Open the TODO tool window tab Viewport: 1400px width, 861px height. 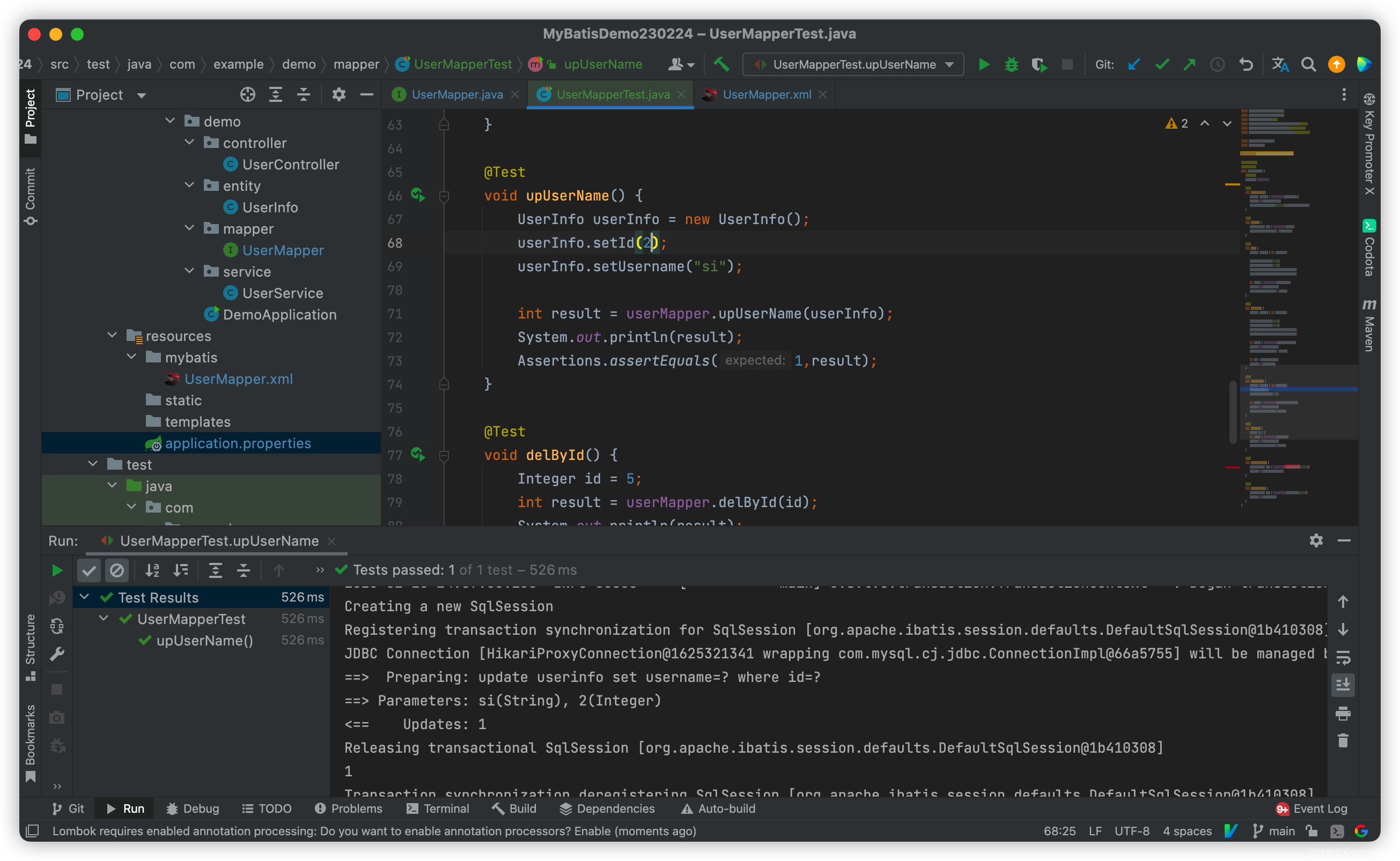pyautogui.click(x=267, y=808)
